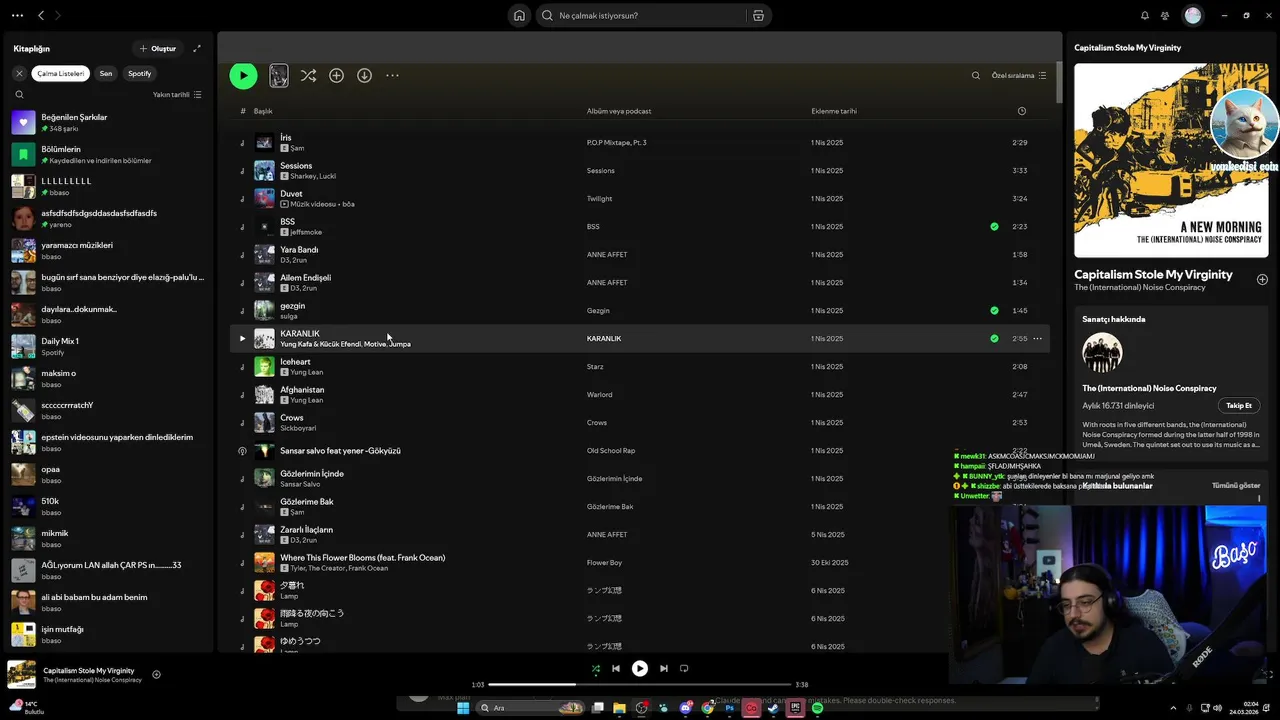Select Çalma Listeleri filter chip
The width and height of the screenshot is (1280, 720).
tap(61, 73)
